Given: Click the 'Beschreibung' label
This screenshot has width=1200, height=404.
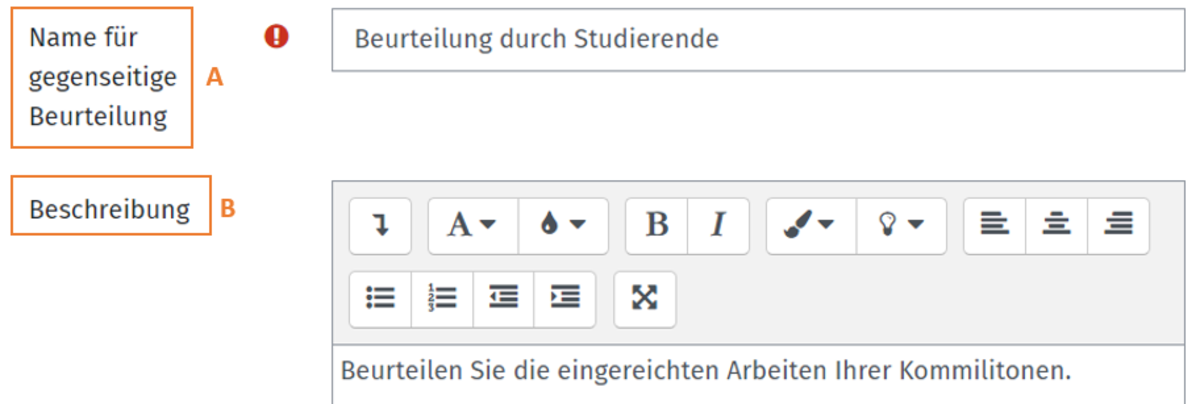Looking at the screenshot, I should [x=110, y=209].
